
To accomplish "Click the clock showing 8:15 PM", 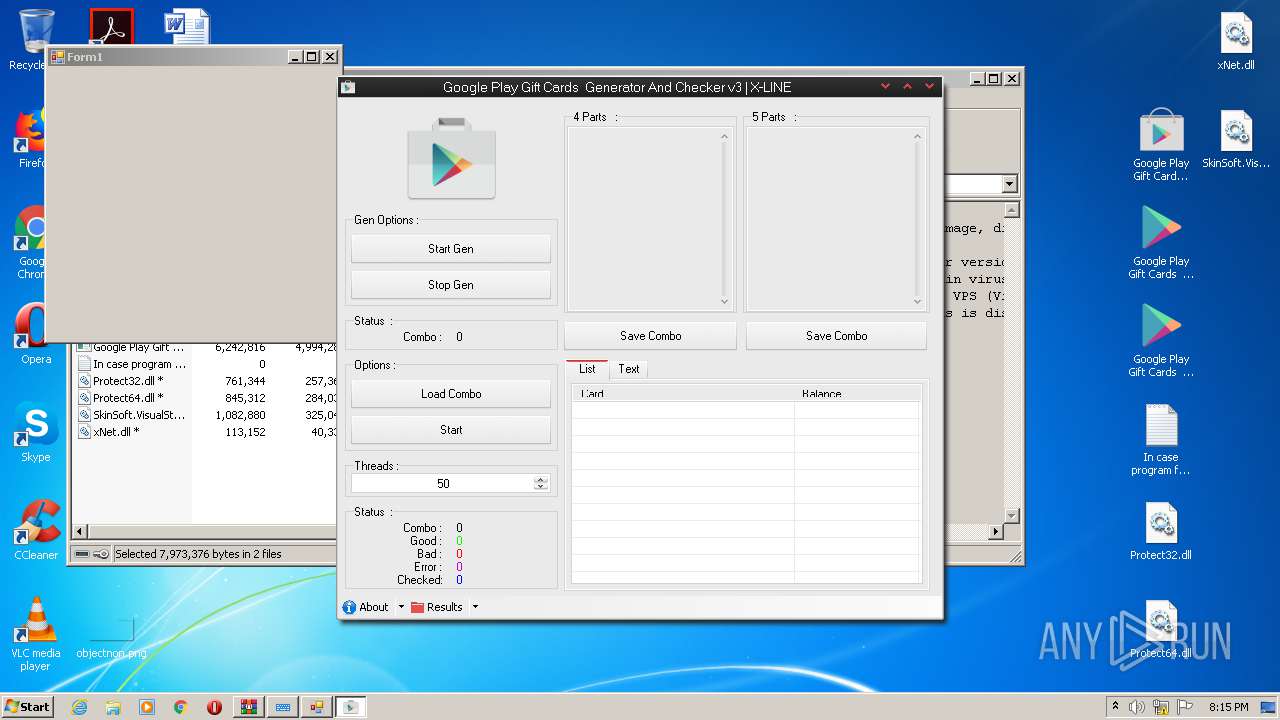I will click(x=1228, y=707).
